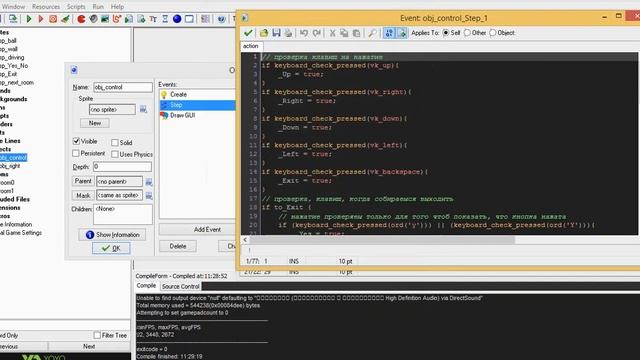
Task: Click the Parent button
Action: point(83,181)
